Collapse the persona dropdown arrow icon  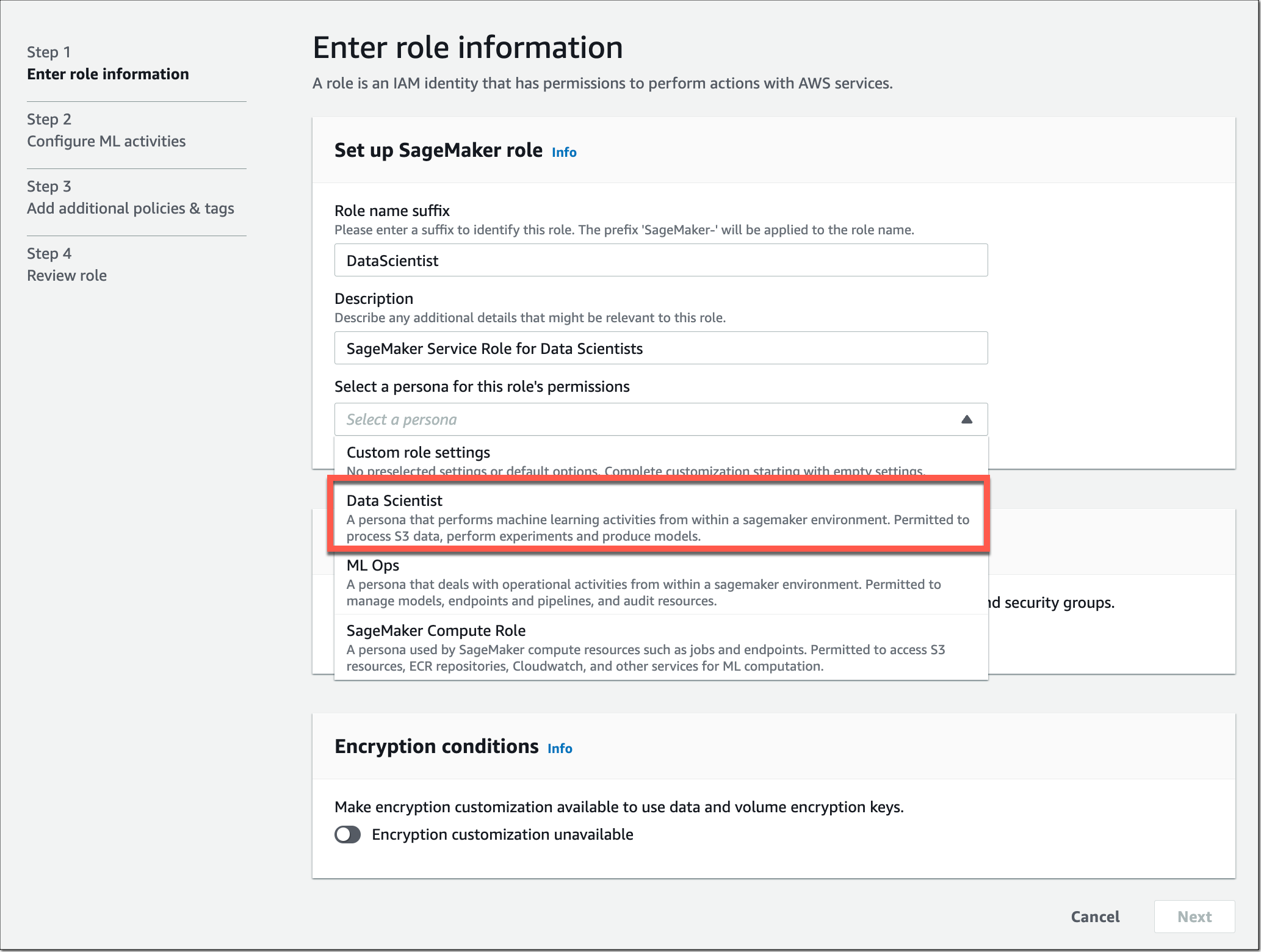pyautogui.click(x=966, y=419)
